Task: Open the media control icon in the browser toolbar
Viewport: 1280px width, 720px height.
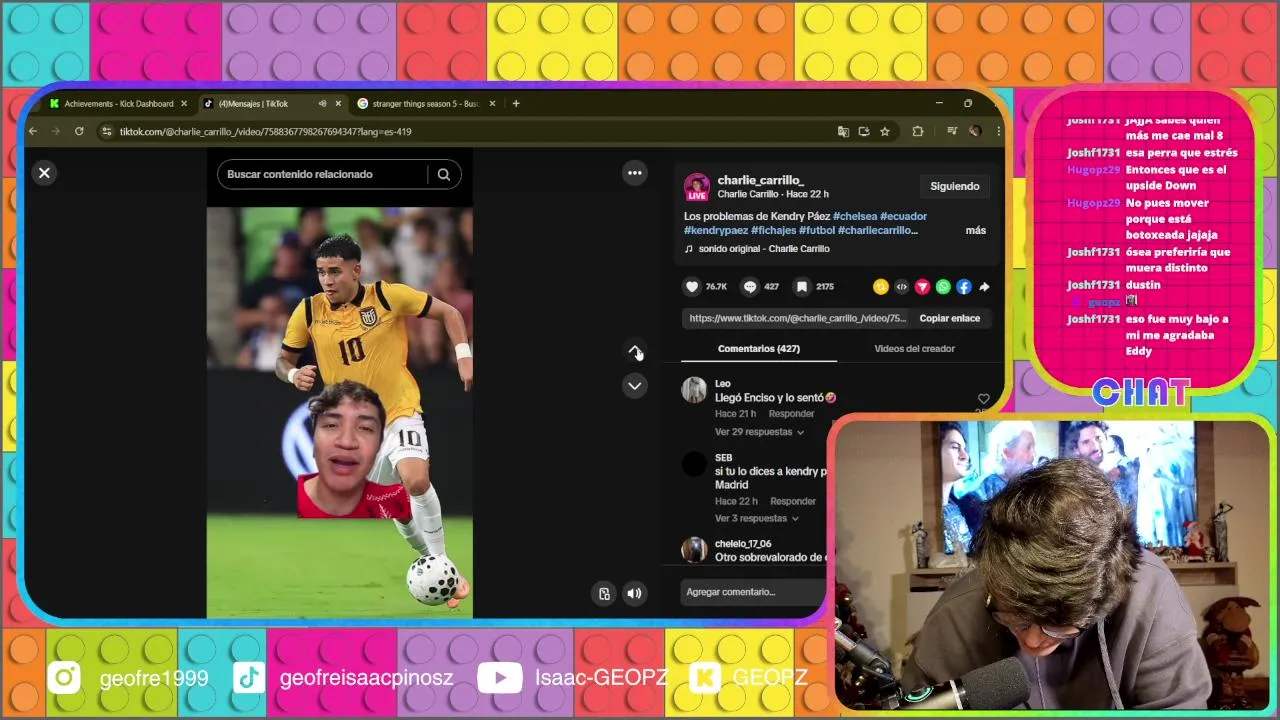Action: click(x=951, y=131)
